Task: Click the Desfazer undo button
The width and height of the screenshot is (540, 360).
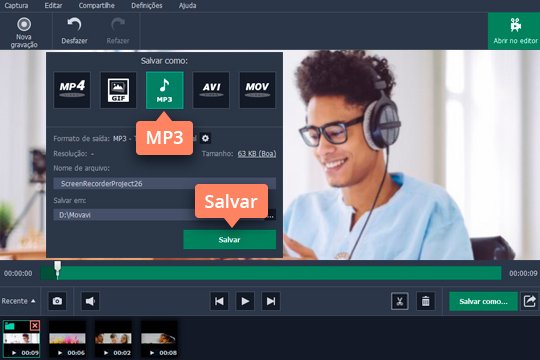Action: (x=74, y=31)
